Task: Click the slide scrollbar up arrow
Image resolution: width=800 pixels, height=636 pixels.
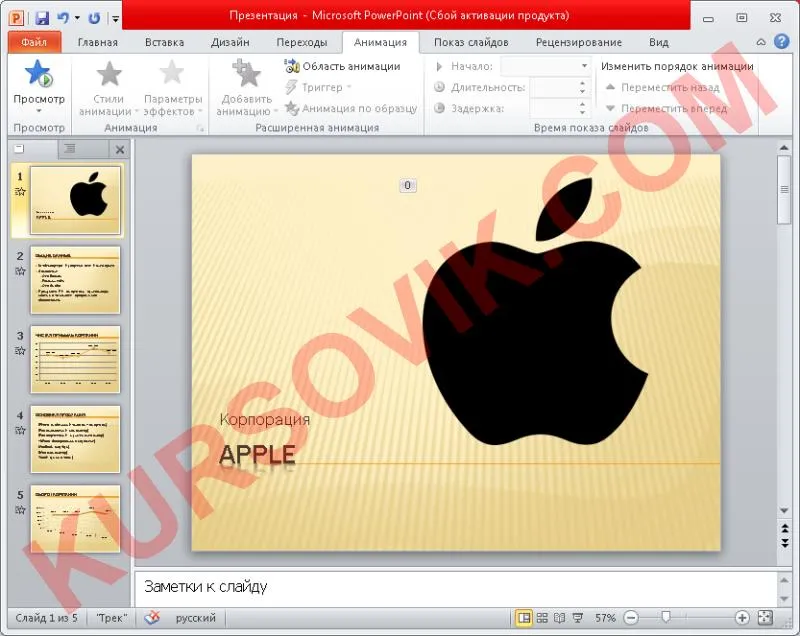Action: [784, 148]
